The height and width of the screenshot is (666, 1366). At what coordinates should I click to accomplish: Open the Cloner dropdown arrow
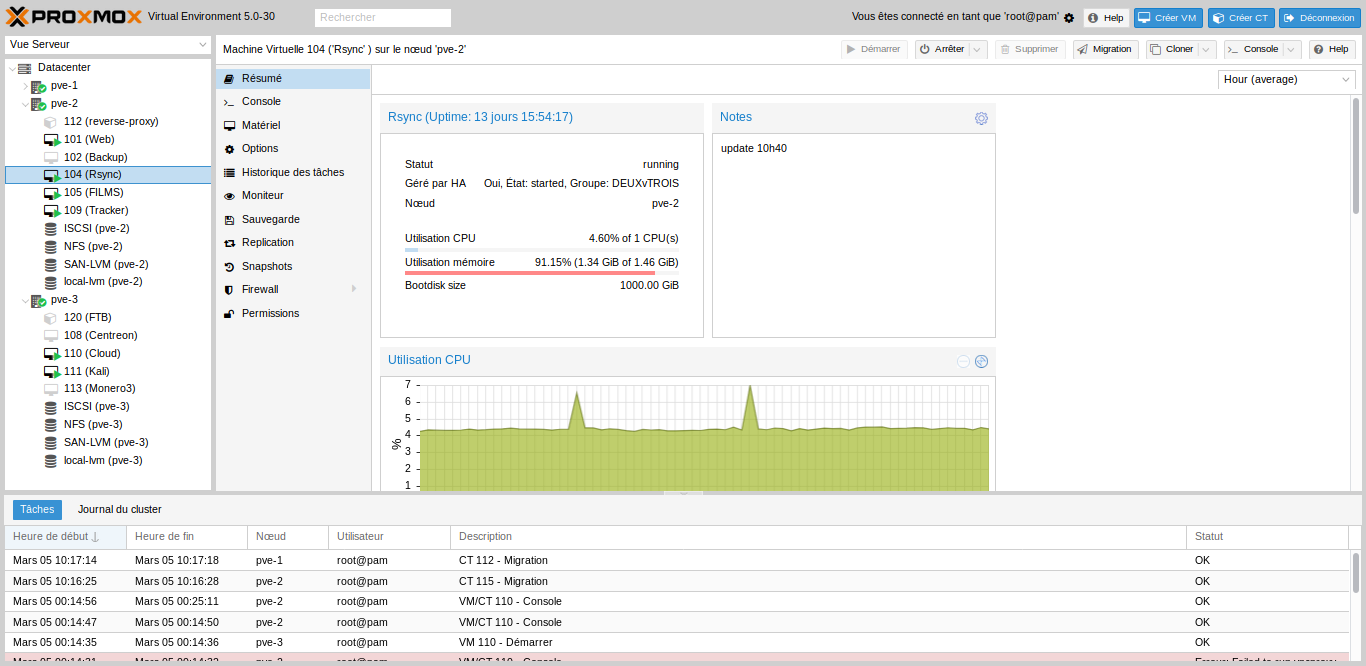click(x=1208, y=49)
